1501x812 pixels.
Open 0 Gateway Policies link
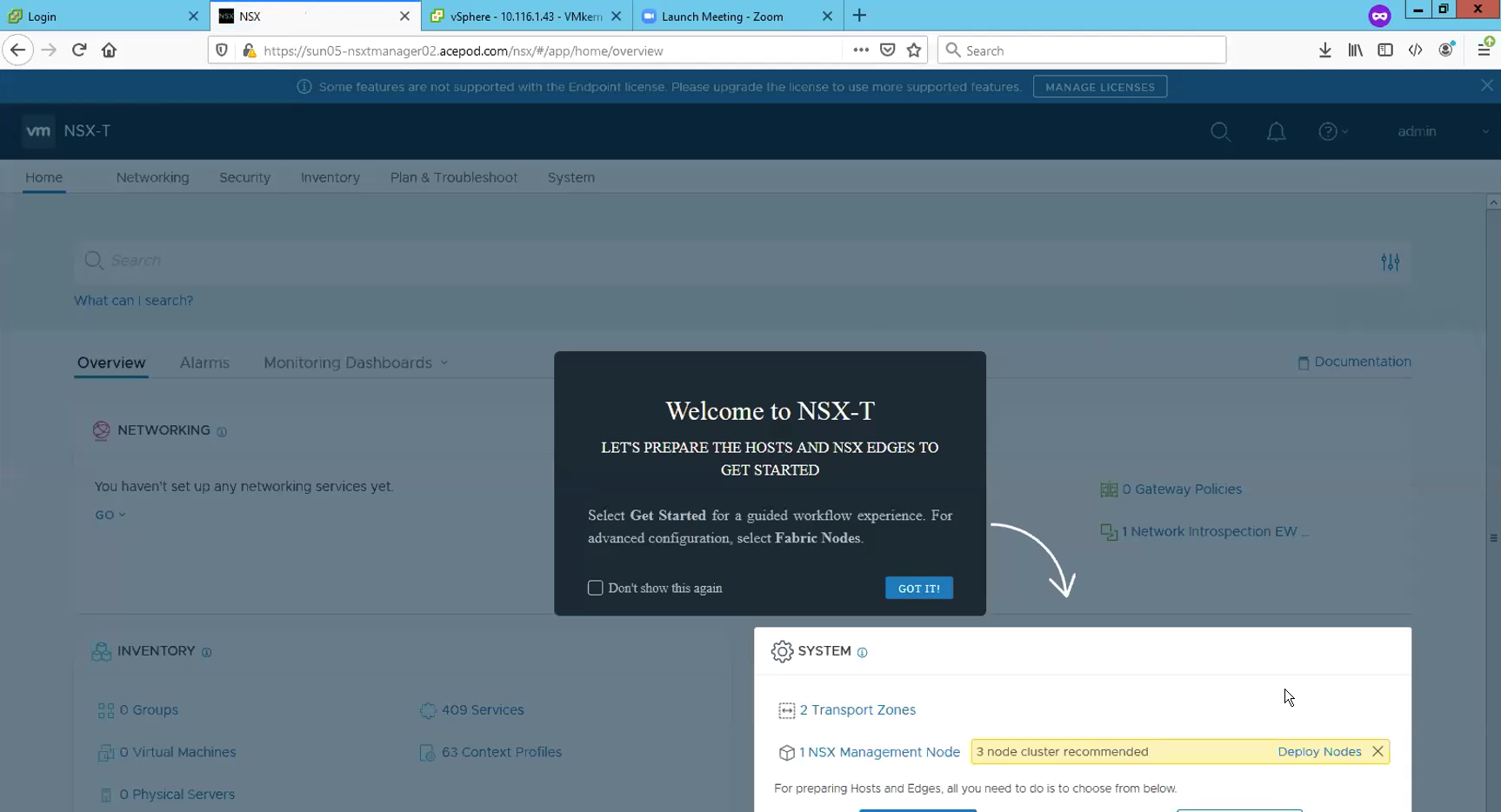click(x=1182, y=489)
